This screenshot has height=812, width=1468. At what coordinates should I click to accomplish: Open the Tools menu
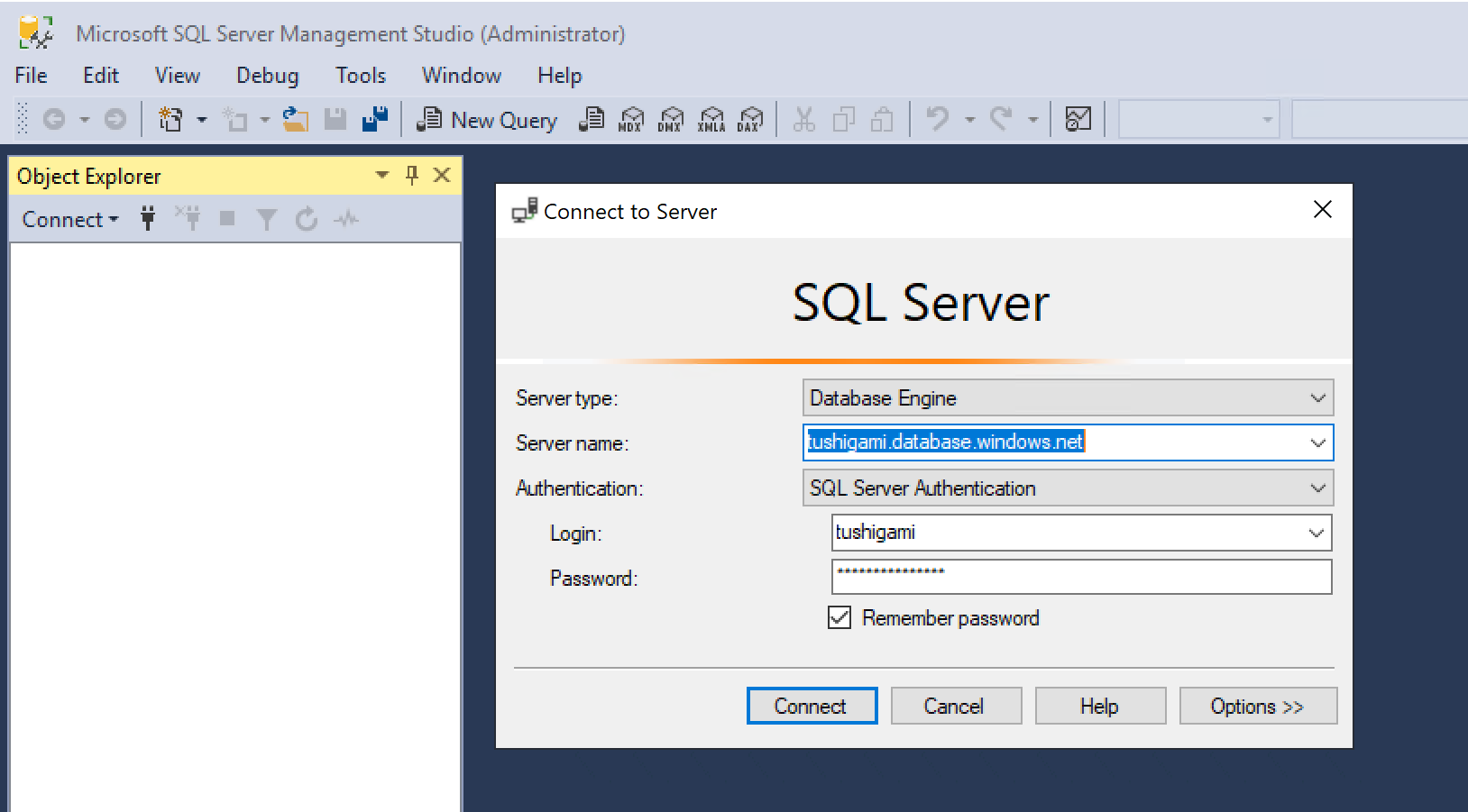coord(361,76)
